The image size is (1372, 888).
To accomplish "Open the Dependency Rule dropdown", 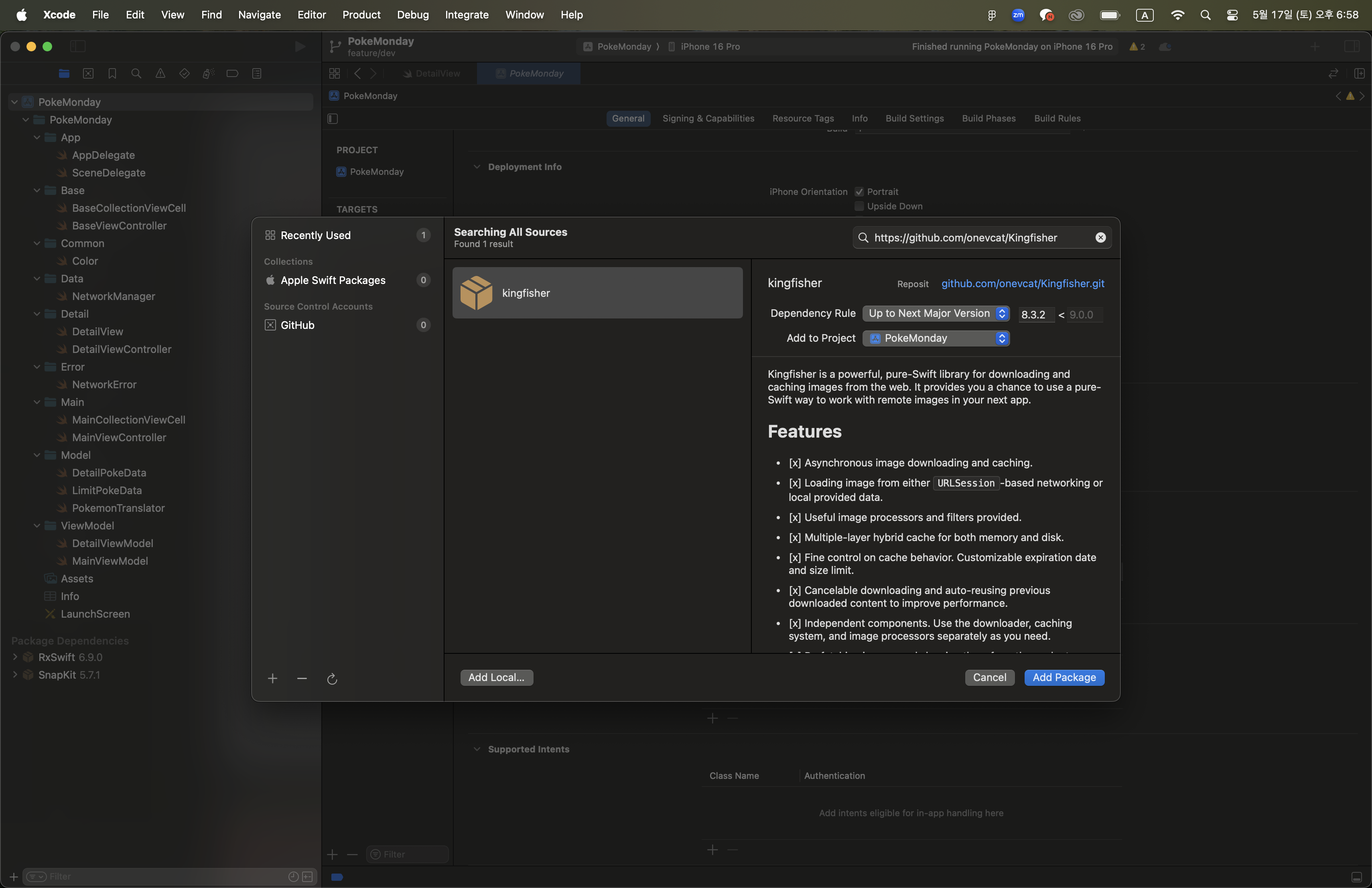I will click(x=936, y=313).
